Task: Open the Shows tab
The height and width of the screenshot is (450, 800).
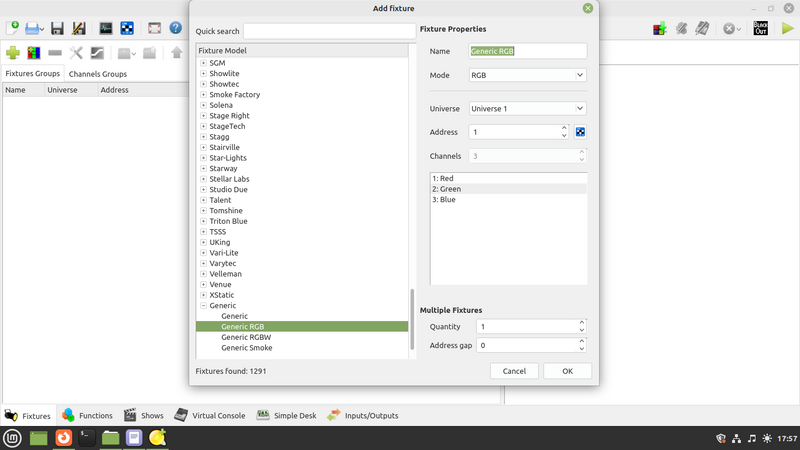Action: point(143,415)
